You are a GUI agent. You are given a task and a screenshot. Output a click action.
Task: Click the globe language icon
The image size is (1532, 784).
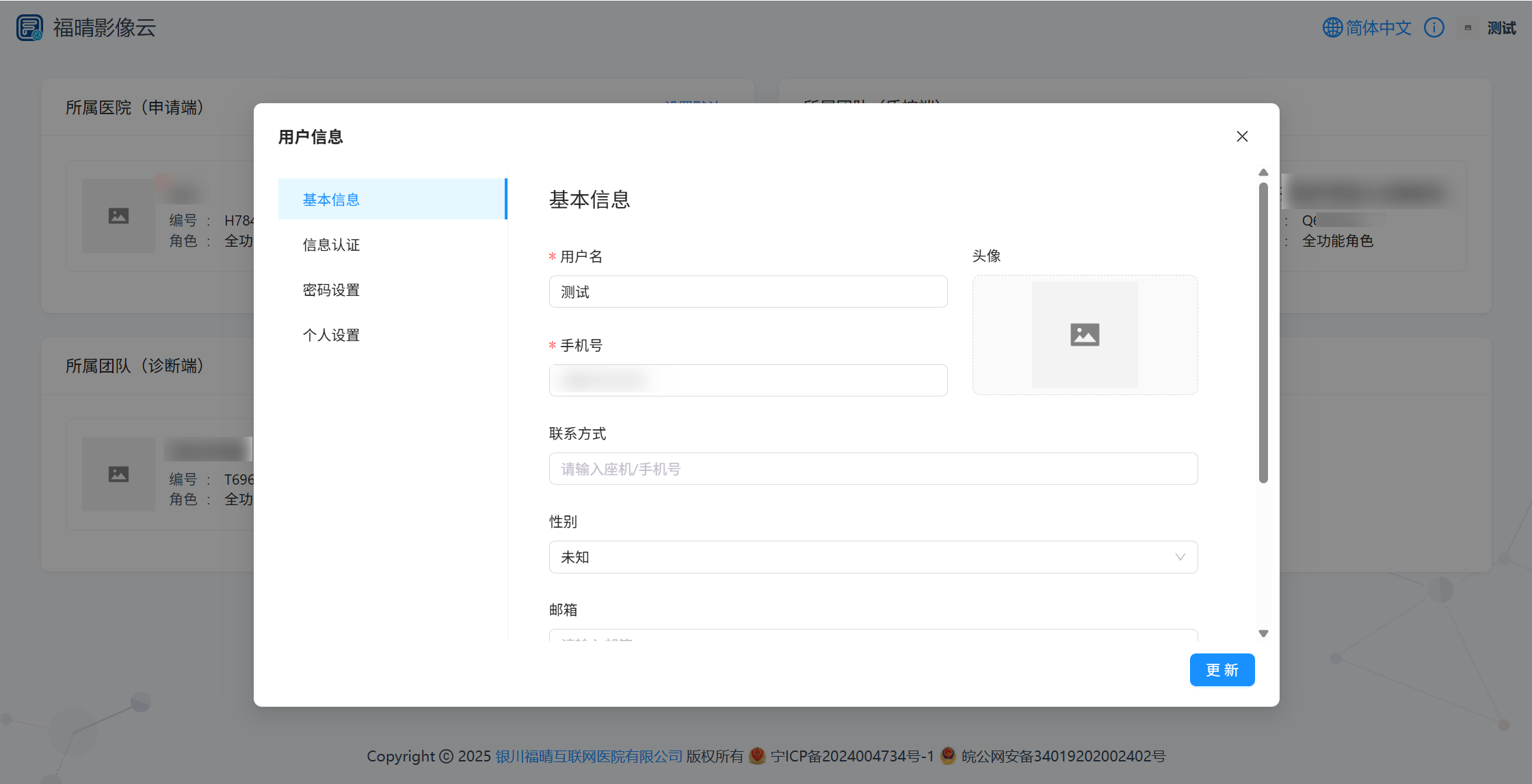click(1332, 28)
